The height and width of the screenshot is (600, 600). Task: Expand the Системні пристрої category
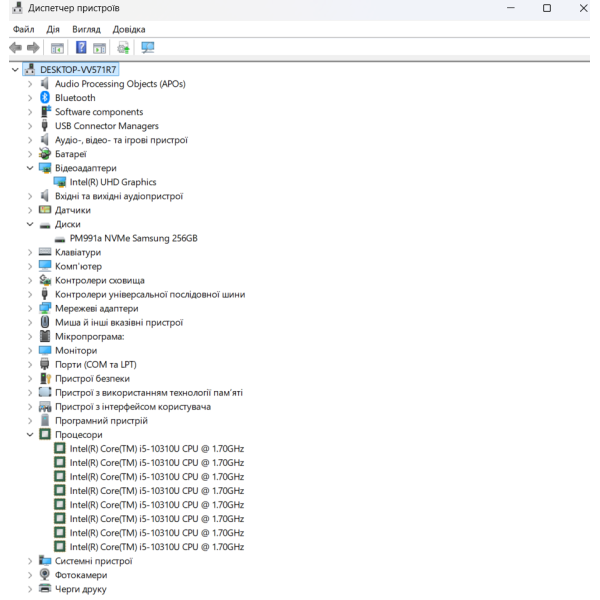click(x=30, y=561)
